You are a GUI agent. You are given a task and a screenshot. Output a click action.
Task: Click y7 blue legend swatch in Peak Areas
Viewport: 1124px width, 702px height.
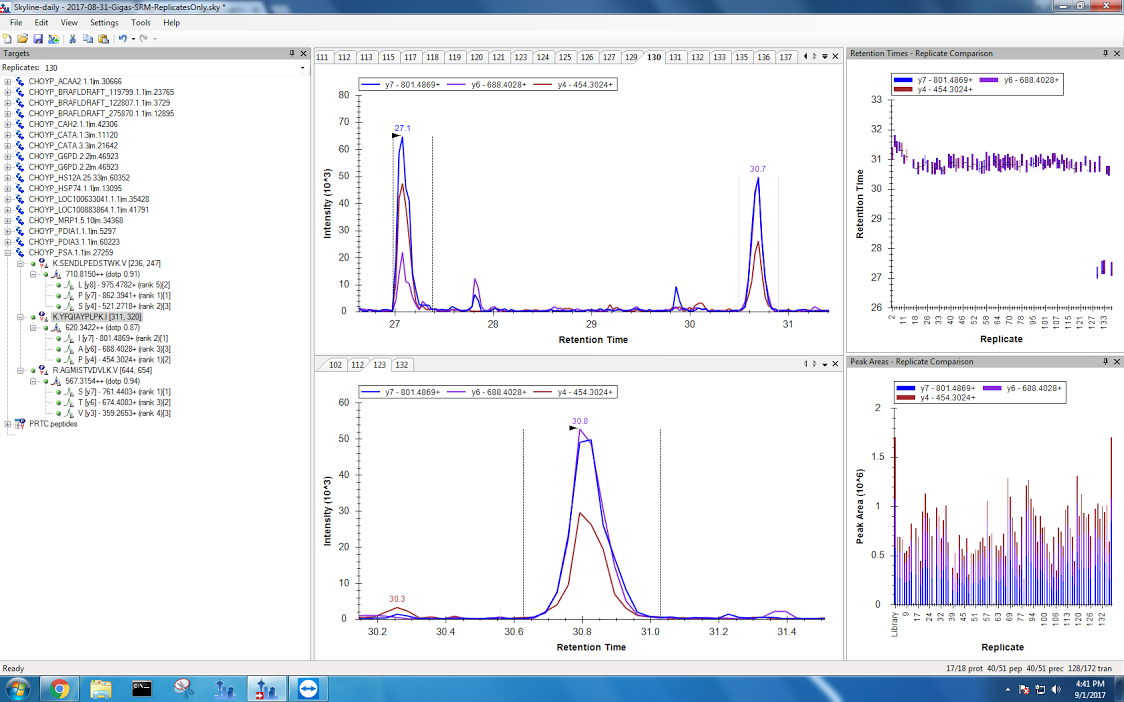coord(907,389)
